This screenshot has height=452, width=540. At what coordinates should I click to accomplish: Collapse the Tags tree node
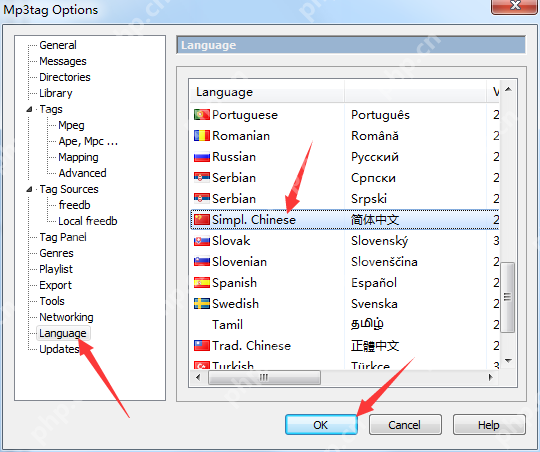tap(29, 110)
